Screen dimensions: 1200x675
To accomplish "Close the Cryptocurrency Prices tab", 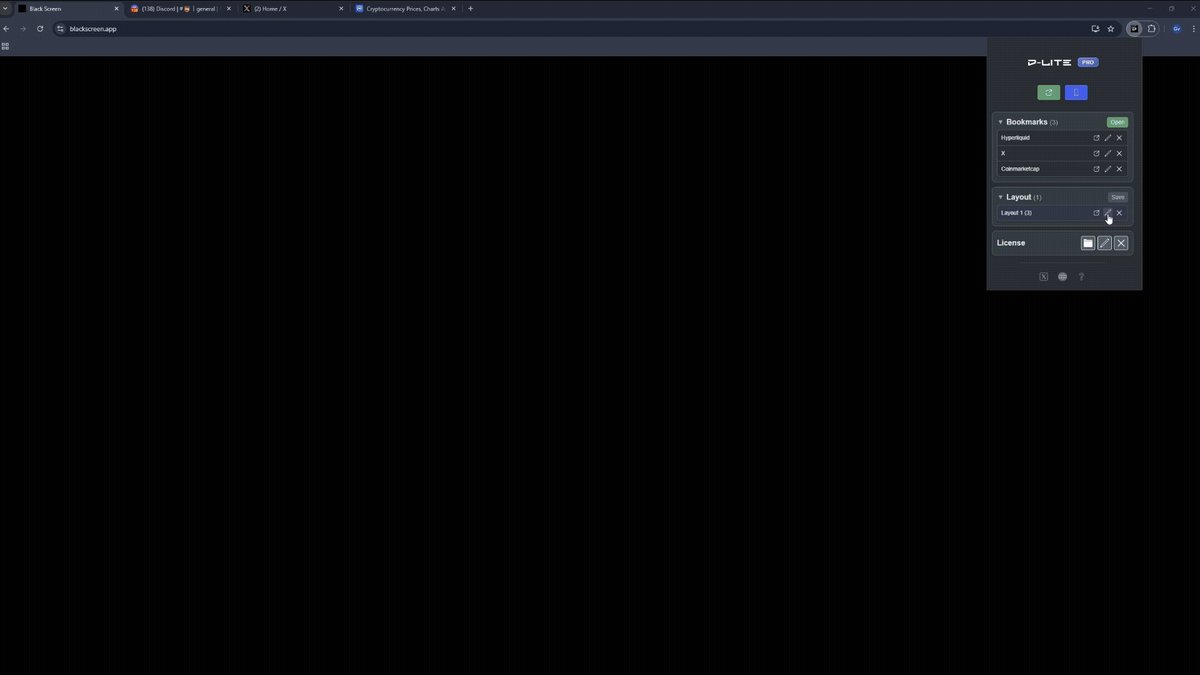I will coord(454,8).
